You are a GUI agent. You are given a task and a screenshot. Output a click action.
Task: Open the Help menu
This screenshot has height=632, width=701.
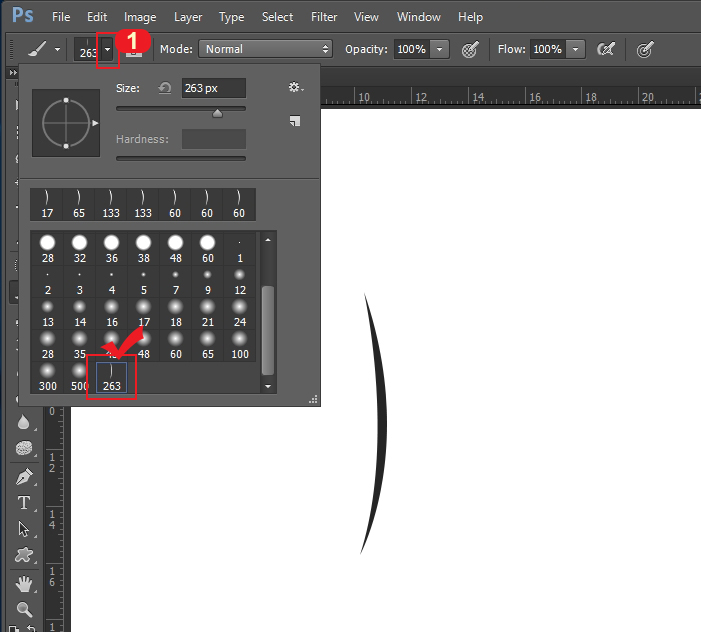(x=470, y=17)
